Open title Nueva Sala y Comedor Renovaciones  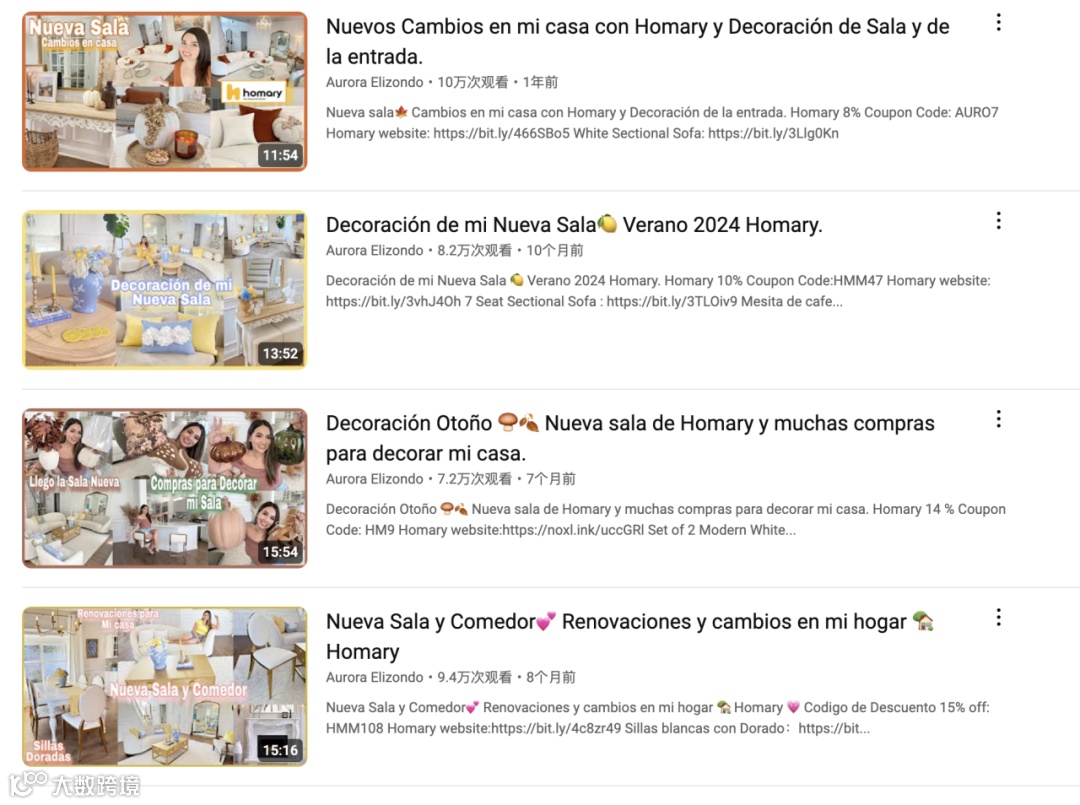(630, 636)
